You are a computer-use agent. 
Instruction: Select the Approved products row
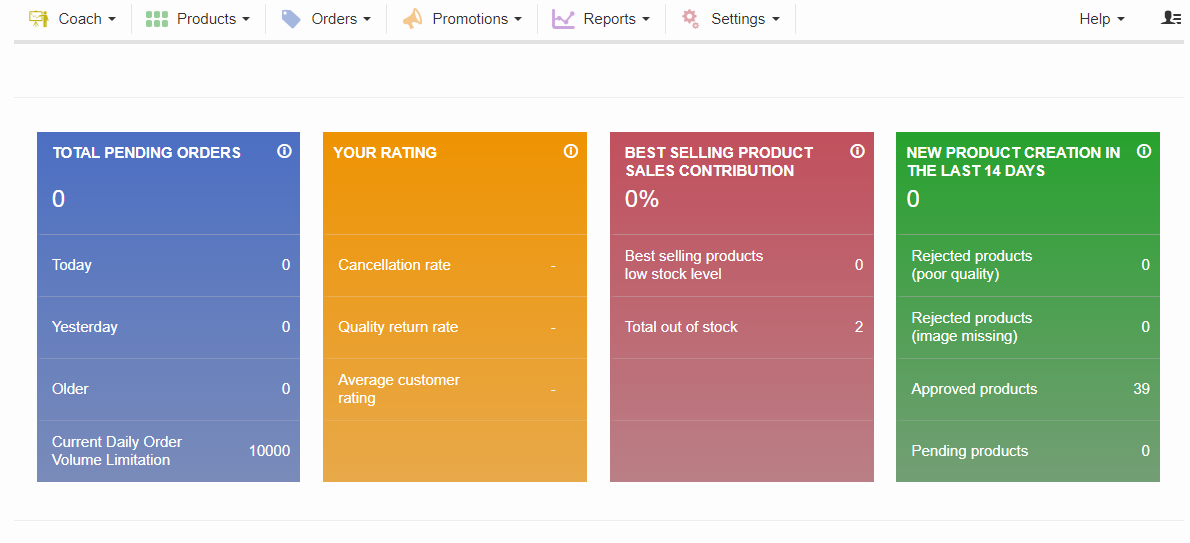click(x=1028, y=389)
